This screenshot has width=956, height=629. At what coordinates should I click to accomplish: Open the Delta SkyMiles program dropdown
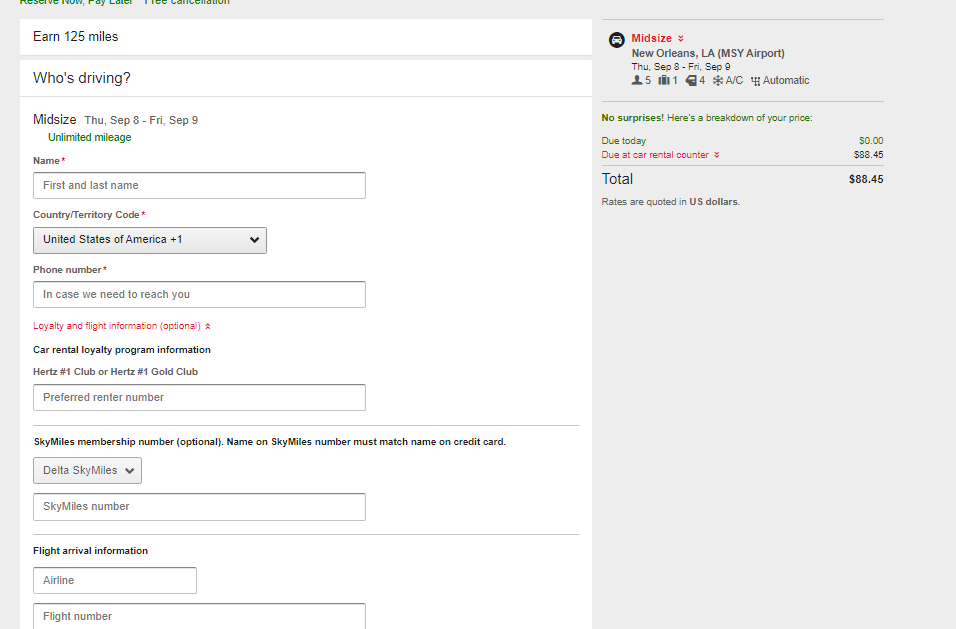[x=87, y=471]
